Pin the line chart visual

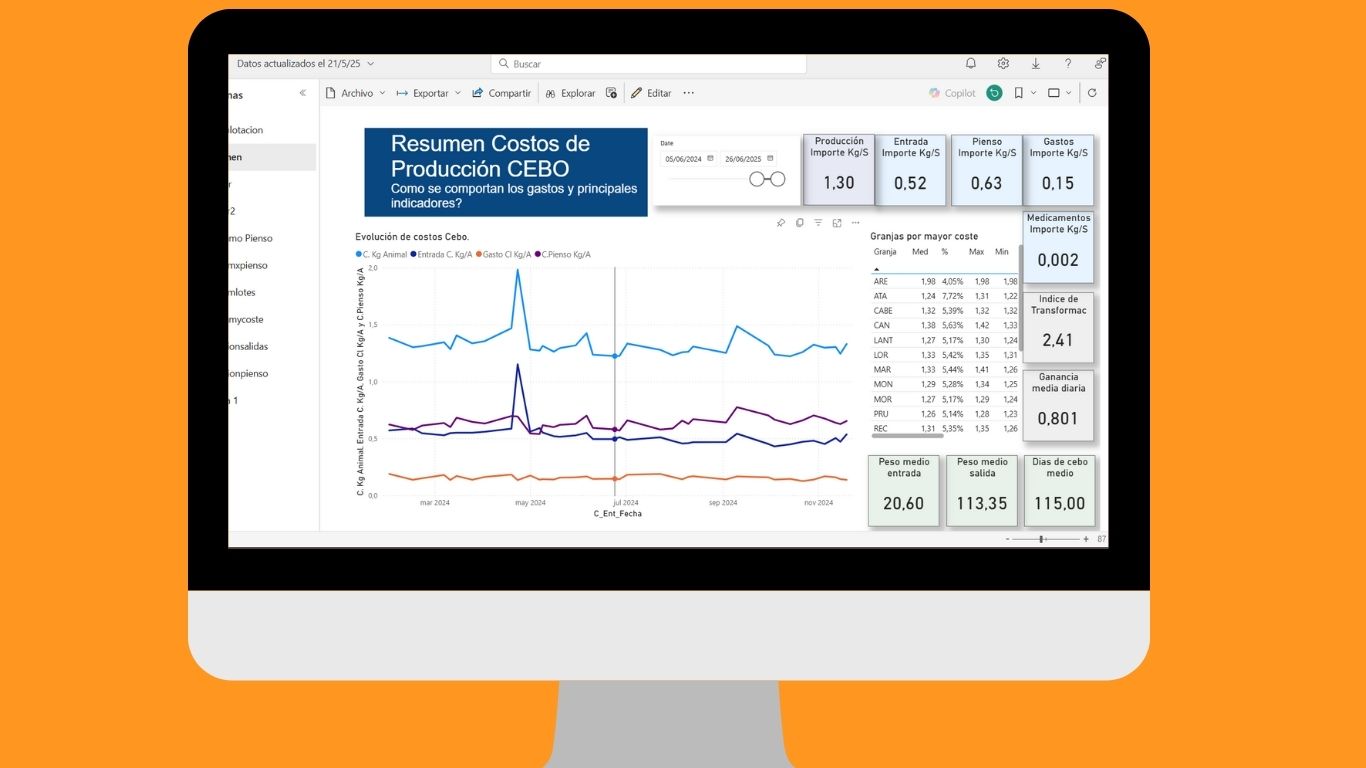click(781, 223)
